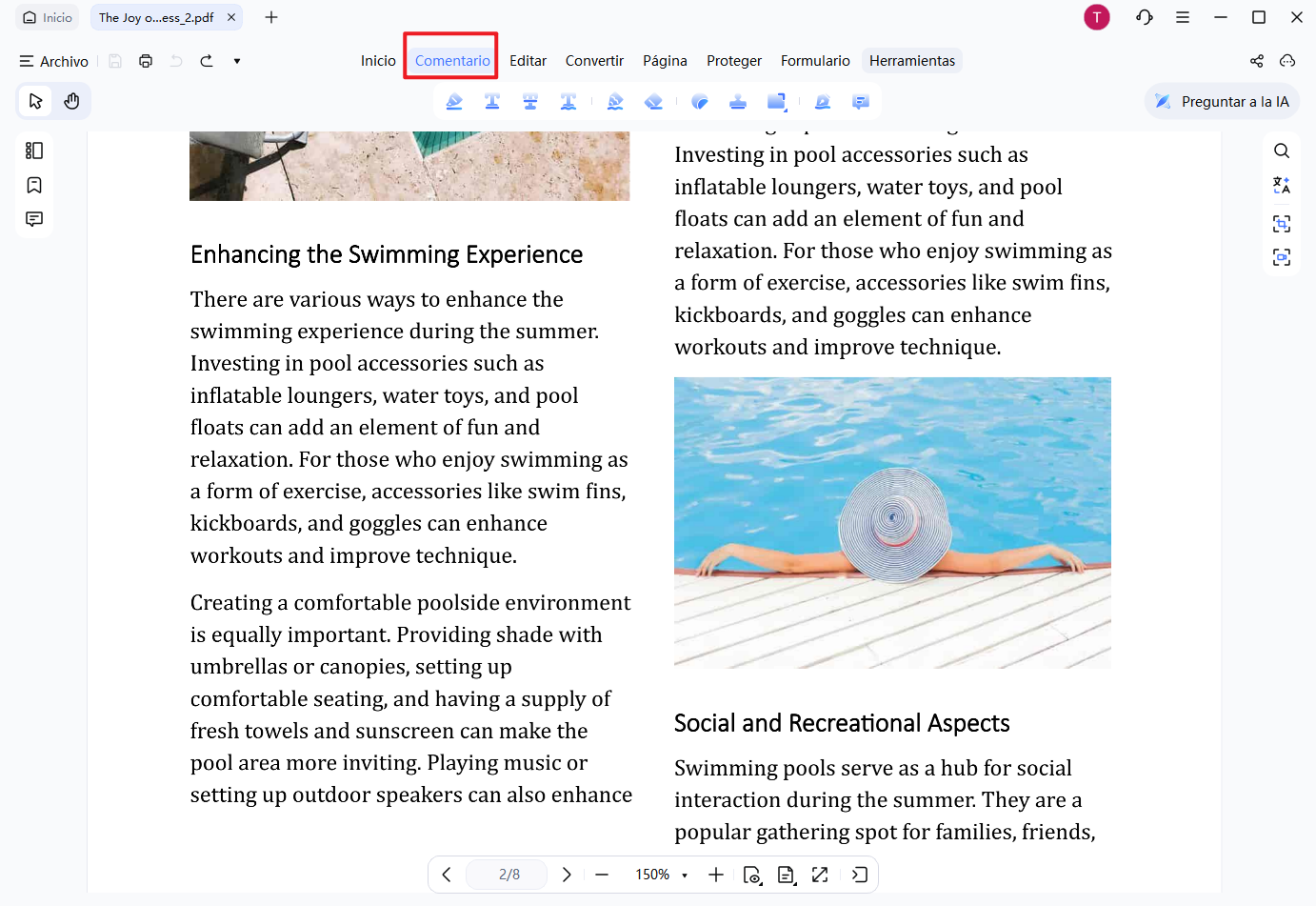Click Preguntar a la IA button
Viewport: 1316px width, 906px height.
tap(1222, 102)
